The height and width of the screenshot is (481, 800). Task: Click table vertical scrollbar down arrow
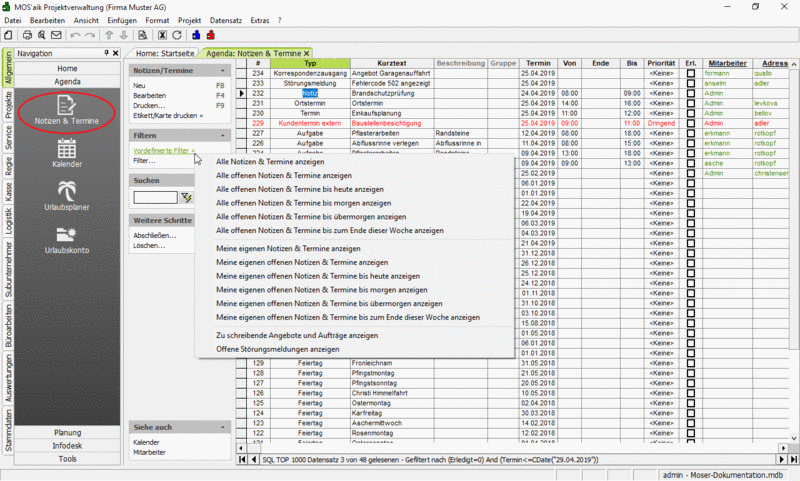(794, 438)
